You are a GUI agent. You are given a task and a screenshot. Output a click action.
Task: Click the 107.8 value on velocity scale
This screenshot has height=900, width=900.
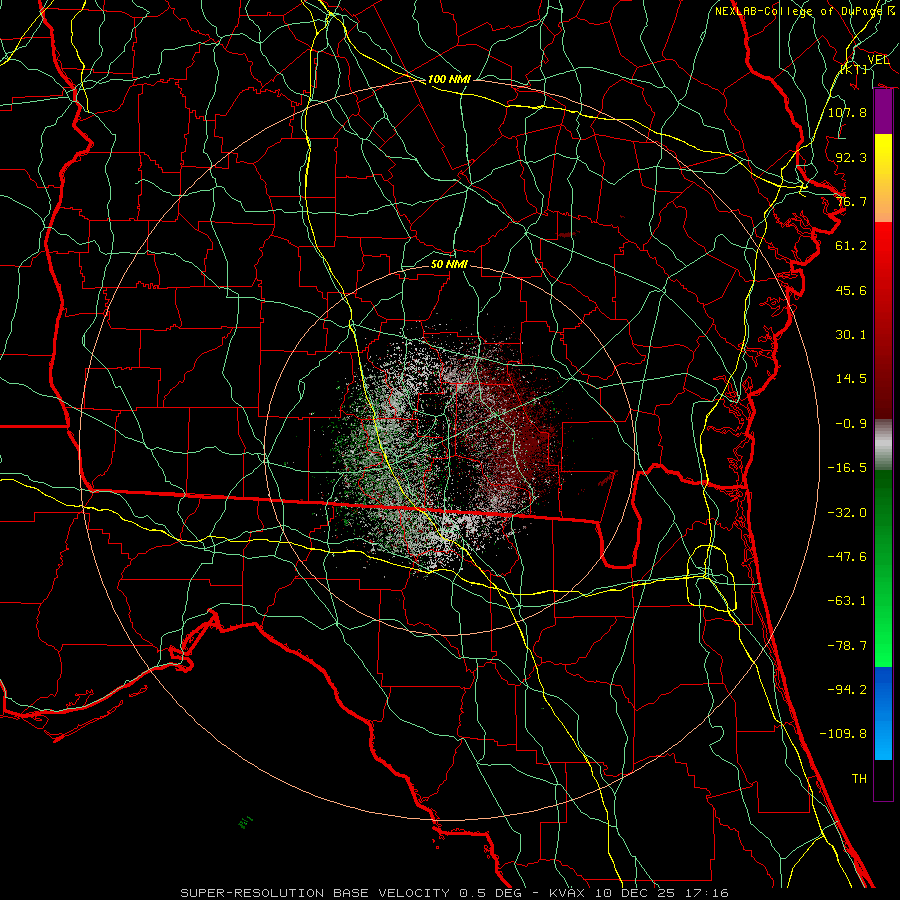847,112
